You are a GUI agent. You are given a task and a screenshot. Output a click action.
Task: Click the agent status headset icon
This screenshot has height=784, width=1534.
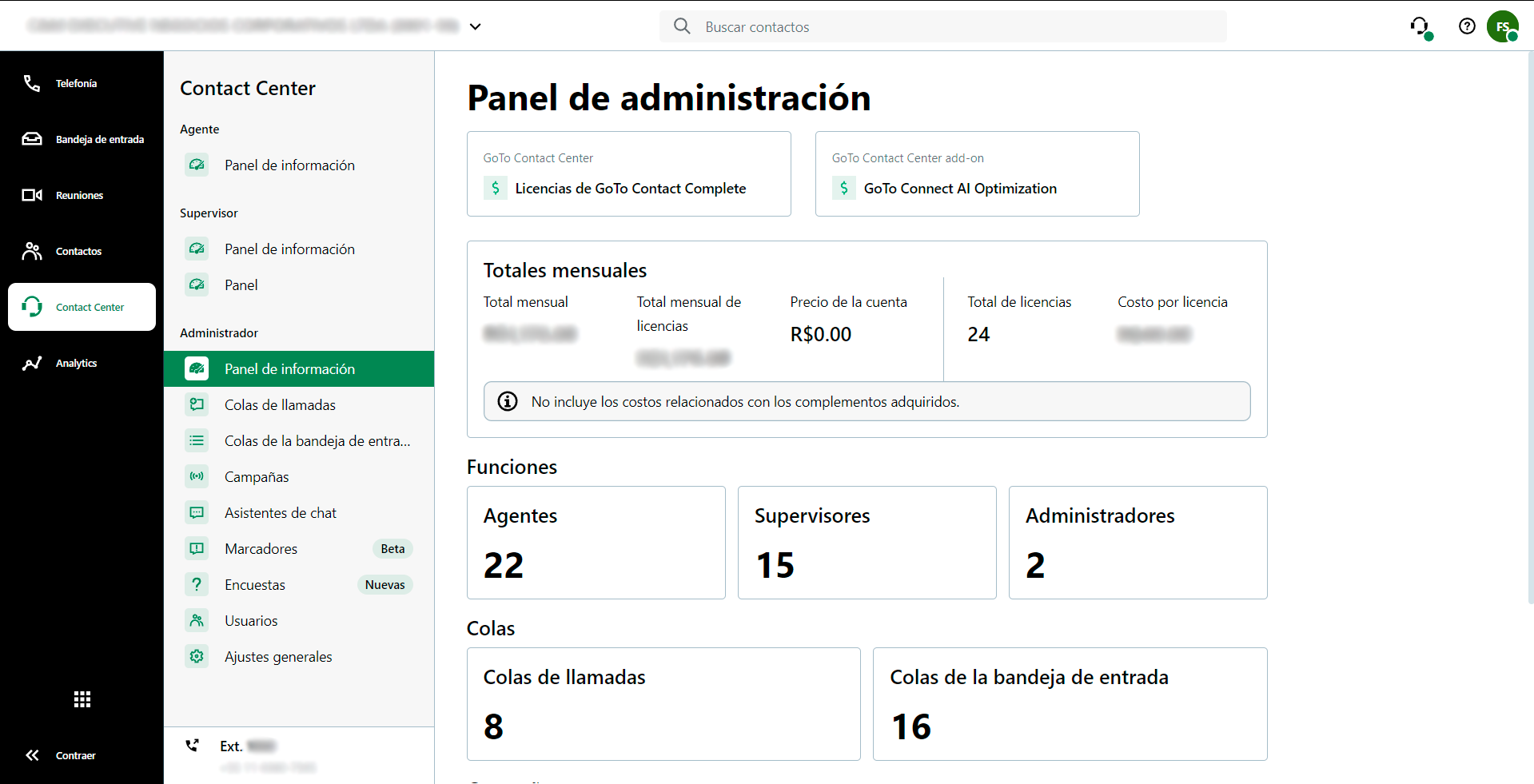point(1421,26)
